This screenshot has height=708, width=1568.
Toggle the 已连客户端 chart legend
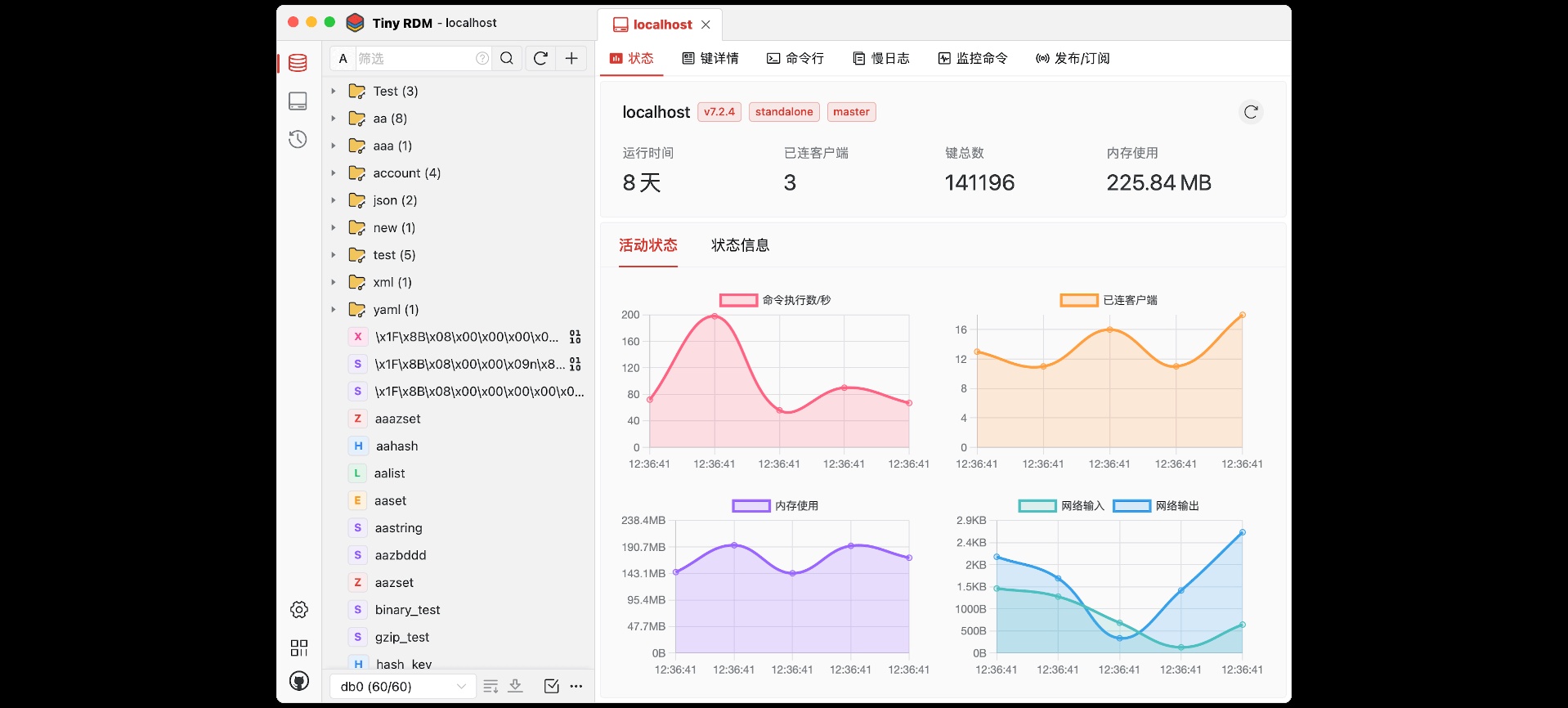pos(1109,300)
